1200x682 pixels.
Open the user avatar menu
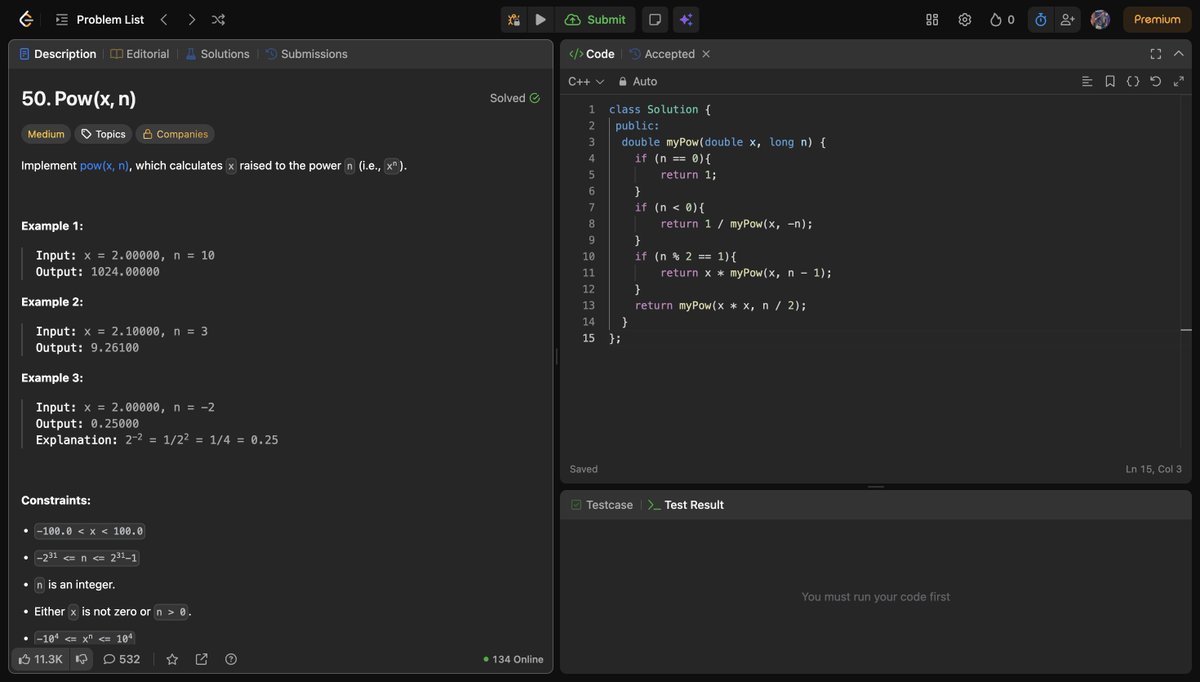point(1100,19)
